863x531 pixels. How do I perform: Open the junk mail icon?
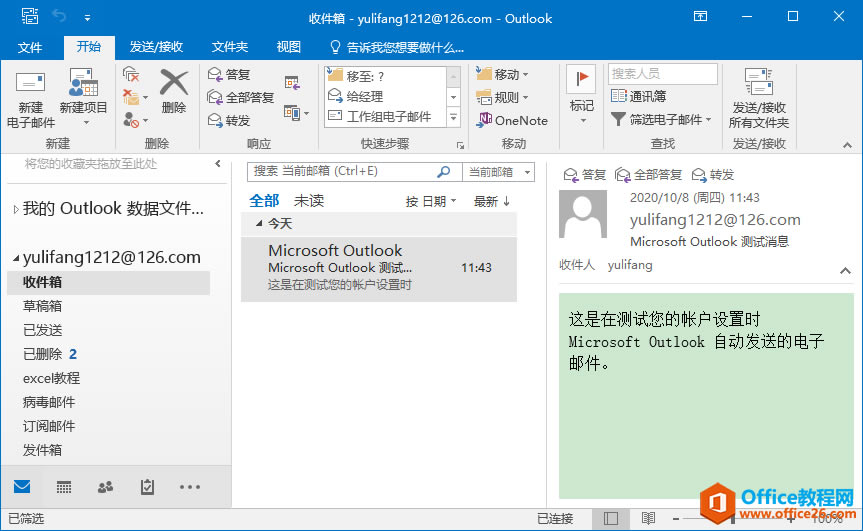135,119
